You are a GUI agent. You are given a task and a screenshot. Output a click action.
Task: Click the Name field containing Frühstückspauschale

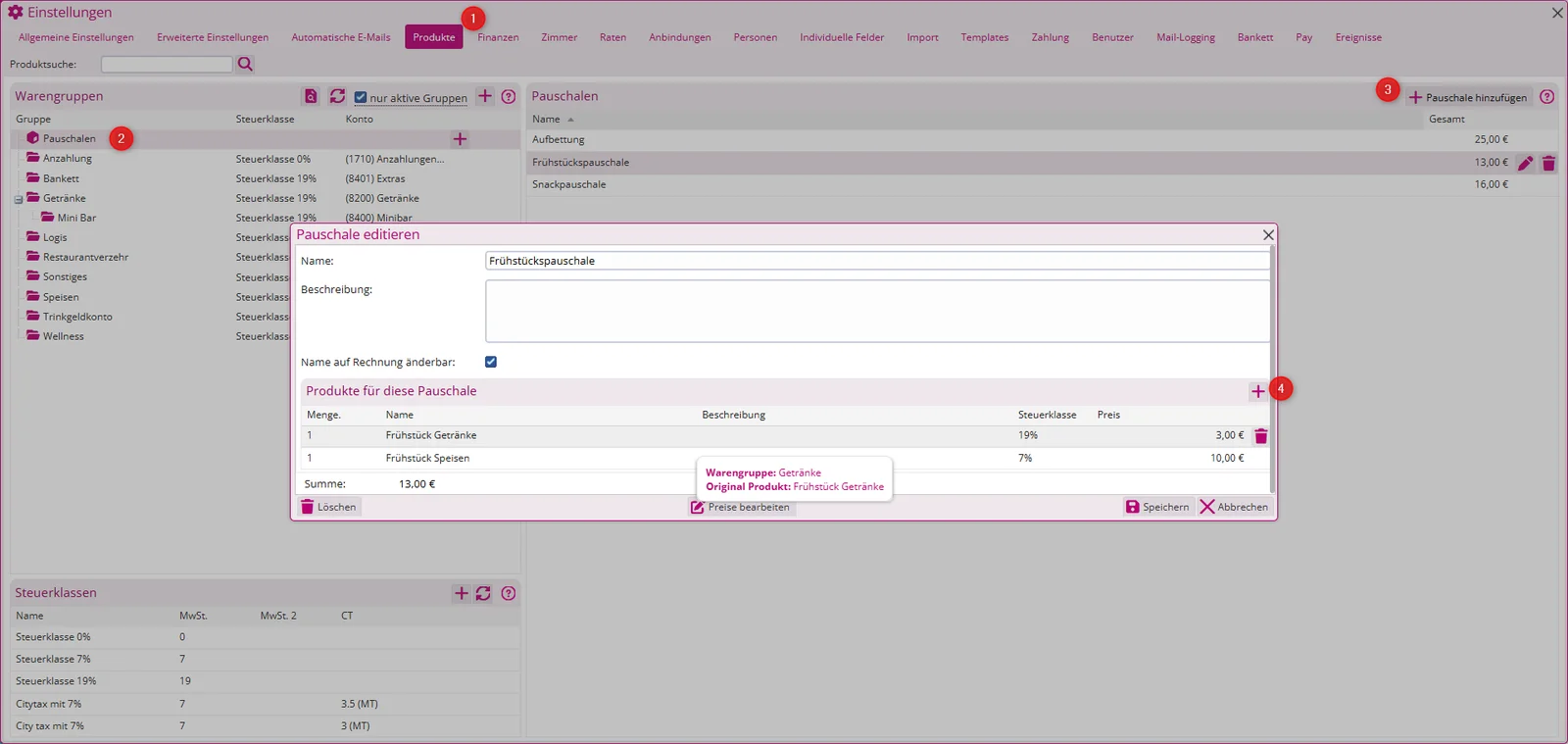[877, 261]
